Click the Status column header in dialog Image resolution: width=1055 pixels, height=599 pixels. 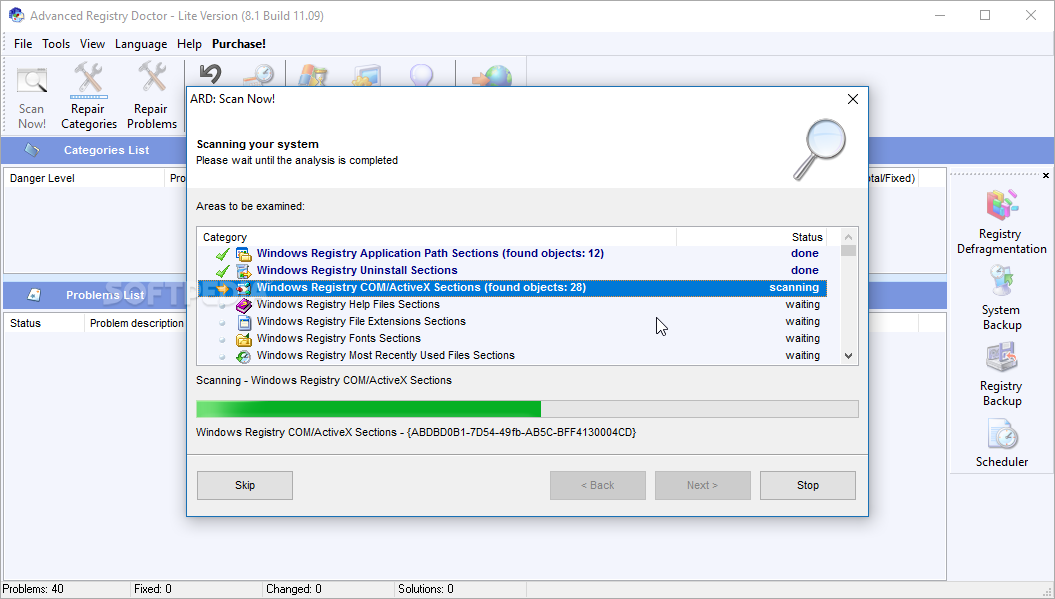point(752,237)
